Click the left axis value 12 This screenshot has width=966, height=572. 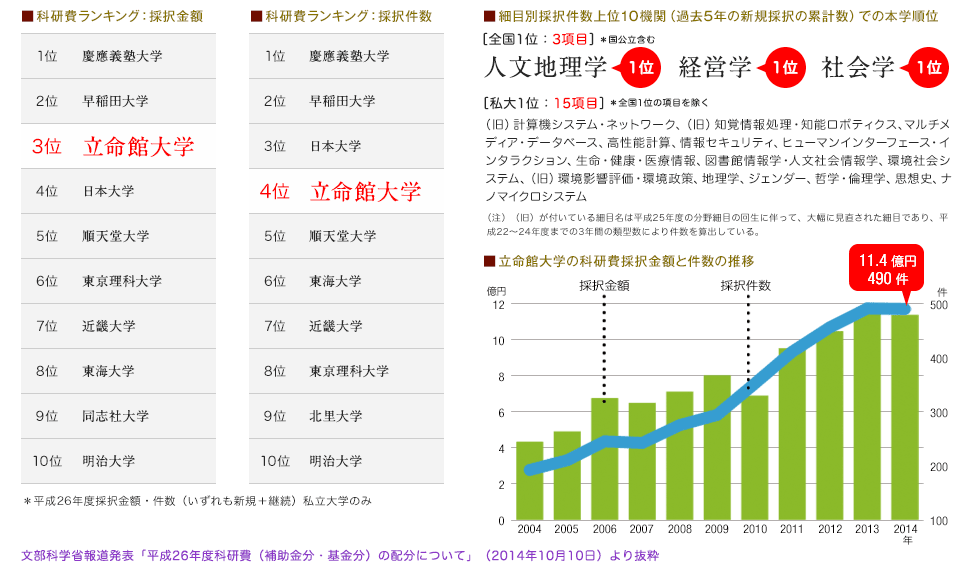[x=499, y=305]
